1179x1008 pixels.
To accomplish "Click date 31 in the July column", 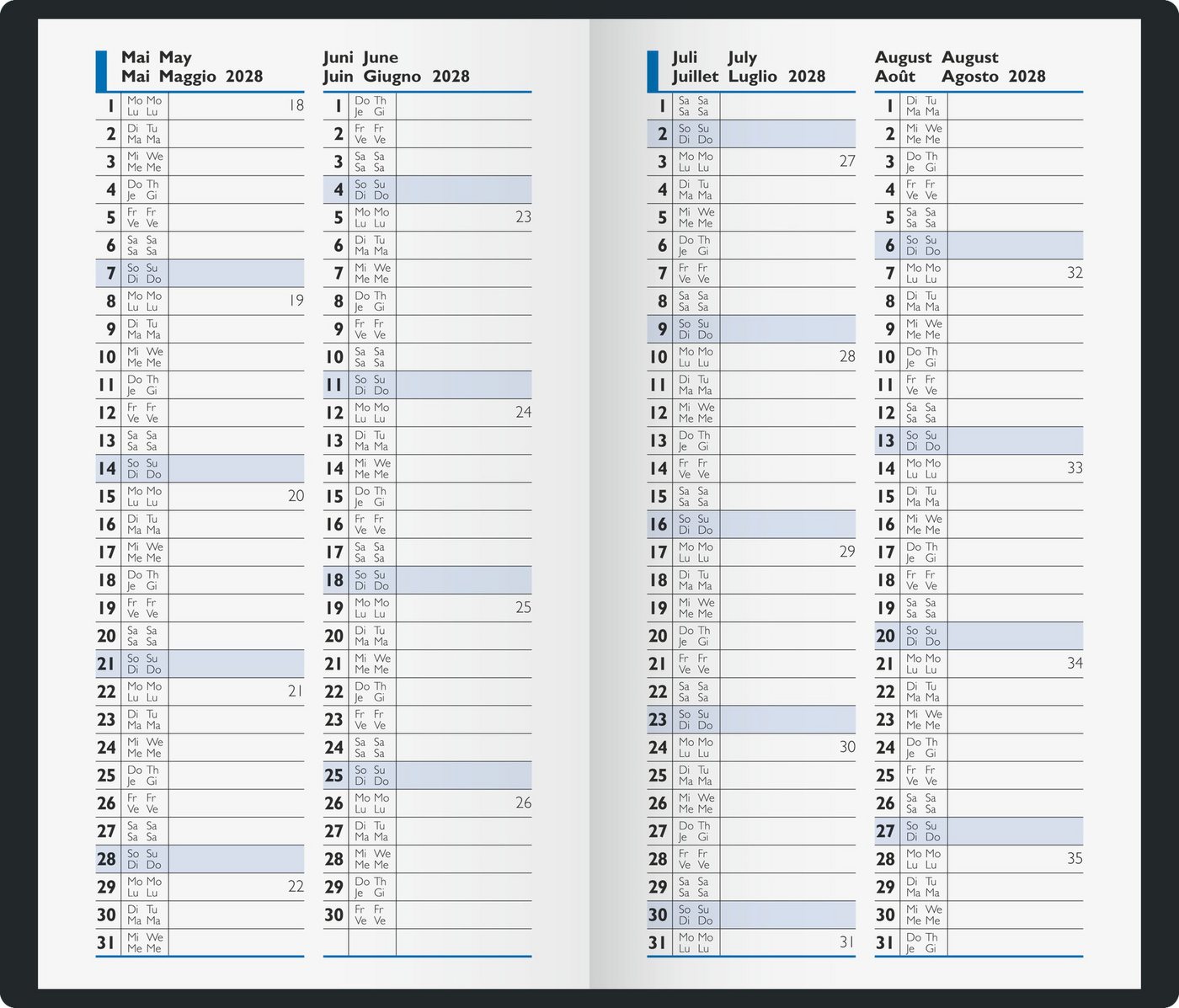I will [658, 943].
